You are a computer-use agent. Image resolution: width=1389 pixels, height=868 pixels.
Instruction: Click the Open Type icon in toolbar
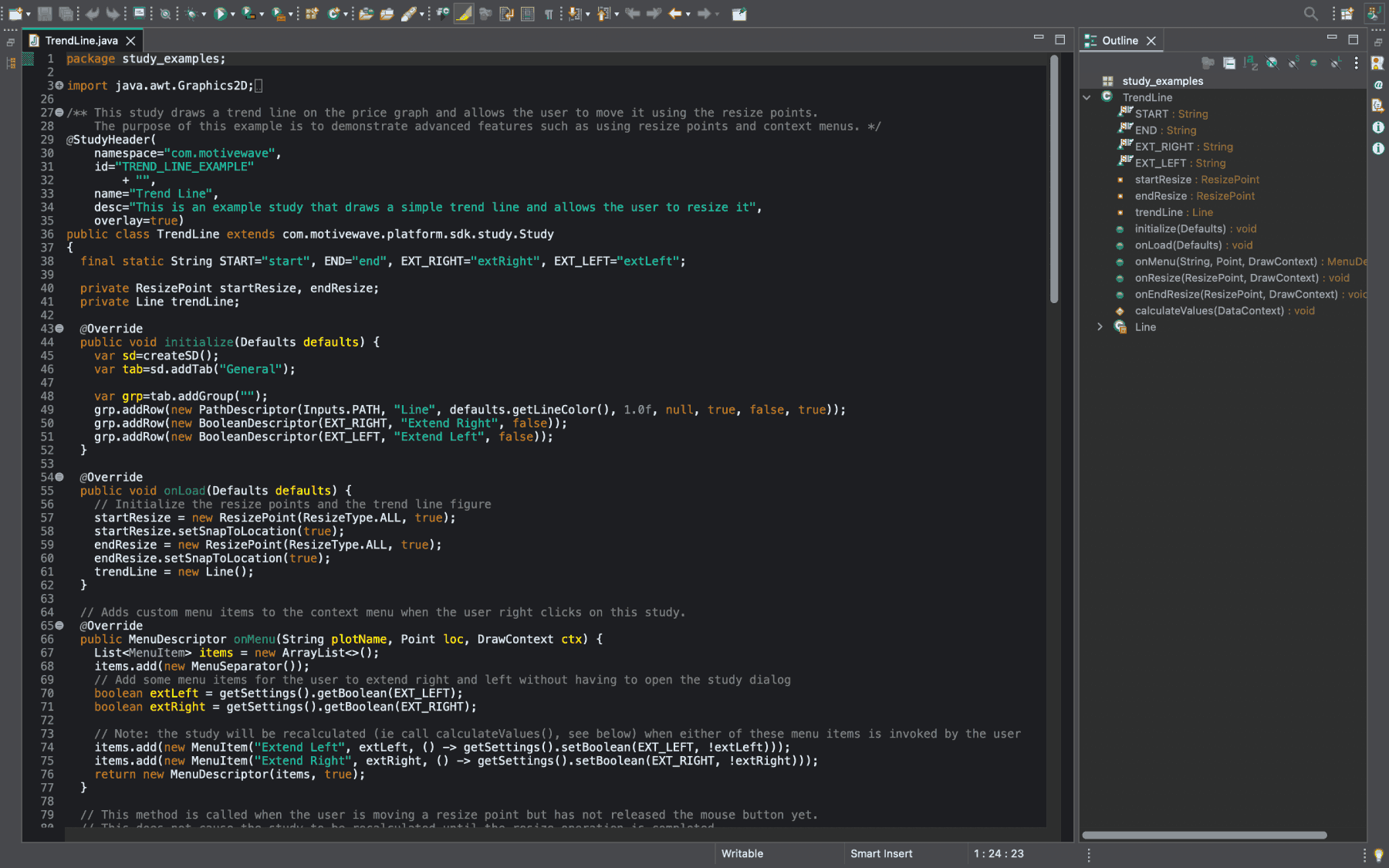(367, 14)
